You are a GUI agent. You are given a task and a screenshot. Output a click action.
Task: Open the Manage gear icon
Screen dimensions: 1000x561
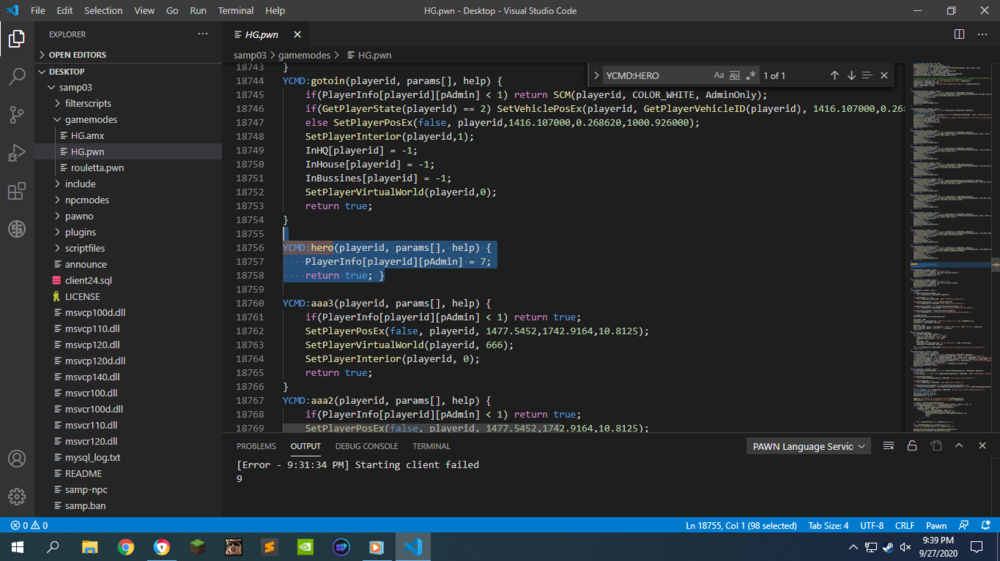click(17, 496)
